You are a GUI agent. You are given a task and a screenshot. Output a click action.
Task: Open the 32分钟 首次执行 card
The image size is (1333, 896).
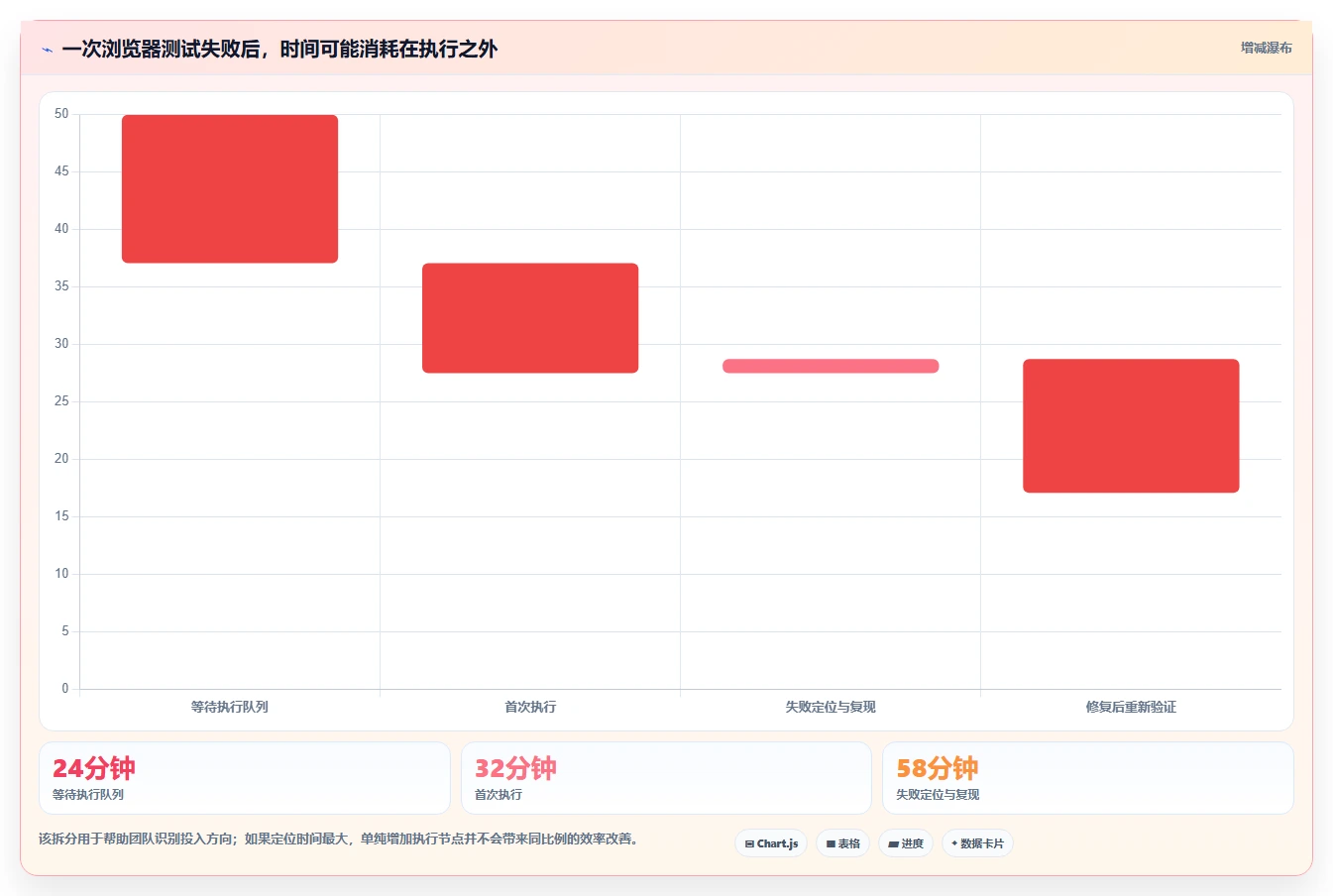point(666,778)
